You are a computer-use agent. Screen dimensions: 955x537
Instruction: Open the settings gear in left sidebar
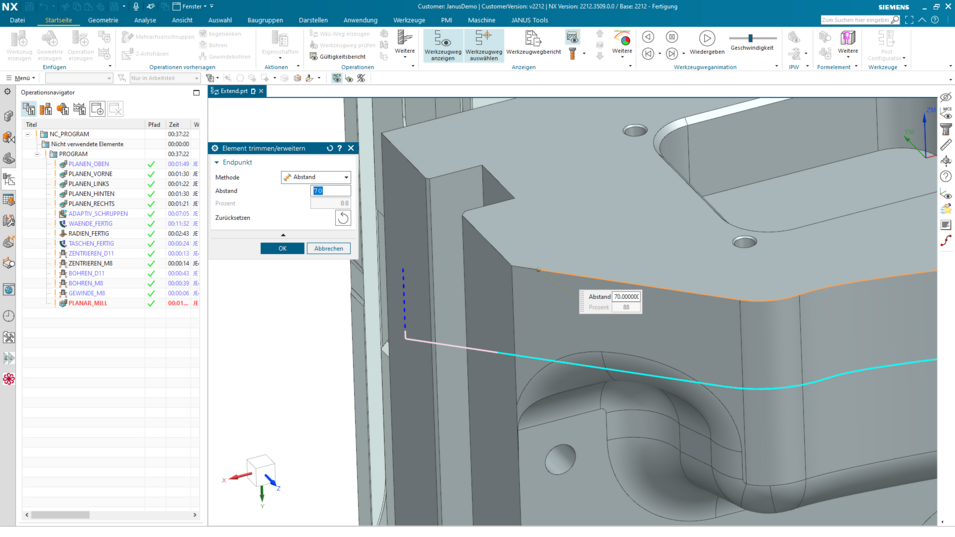(7, 92)
